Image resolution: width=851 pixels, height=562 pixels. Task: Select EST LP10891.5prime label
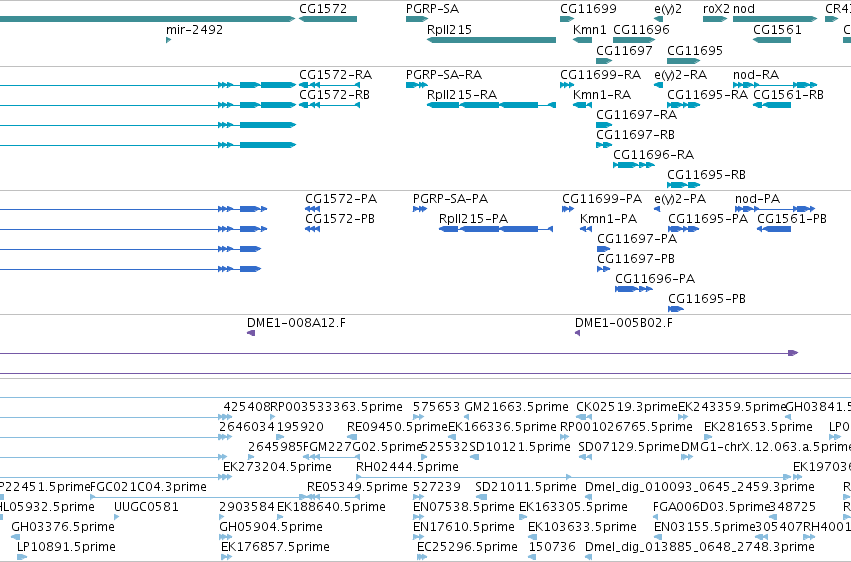pos(66,547)
